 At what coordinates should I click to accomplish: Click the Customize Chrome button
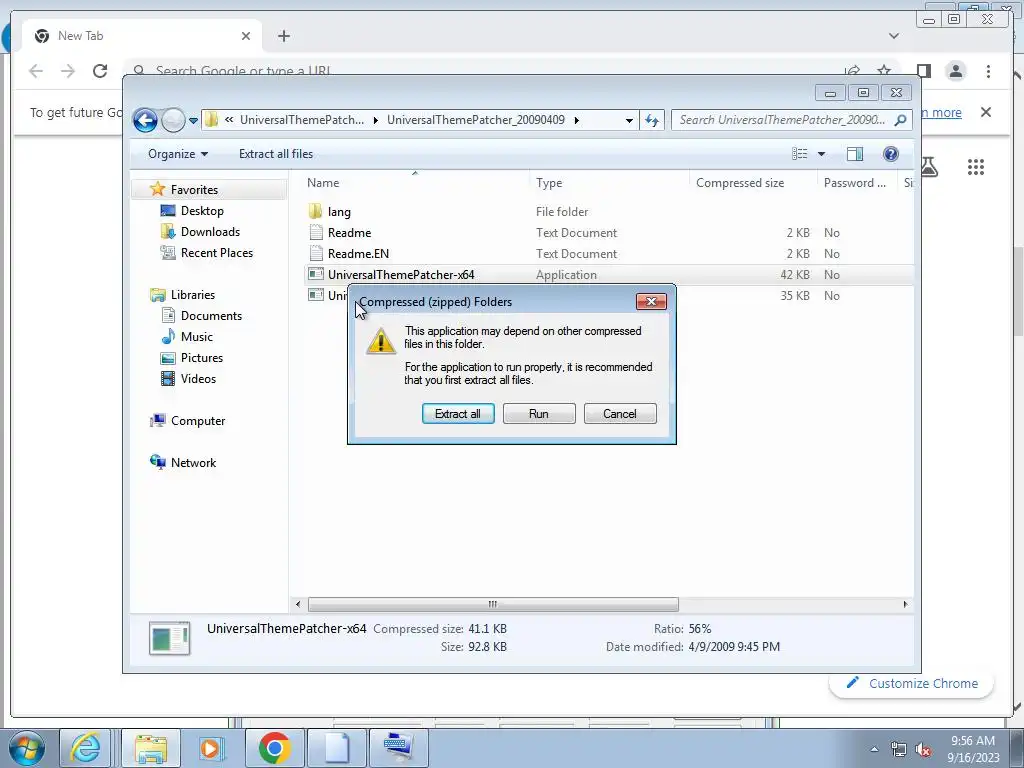[x=912, y=683]
